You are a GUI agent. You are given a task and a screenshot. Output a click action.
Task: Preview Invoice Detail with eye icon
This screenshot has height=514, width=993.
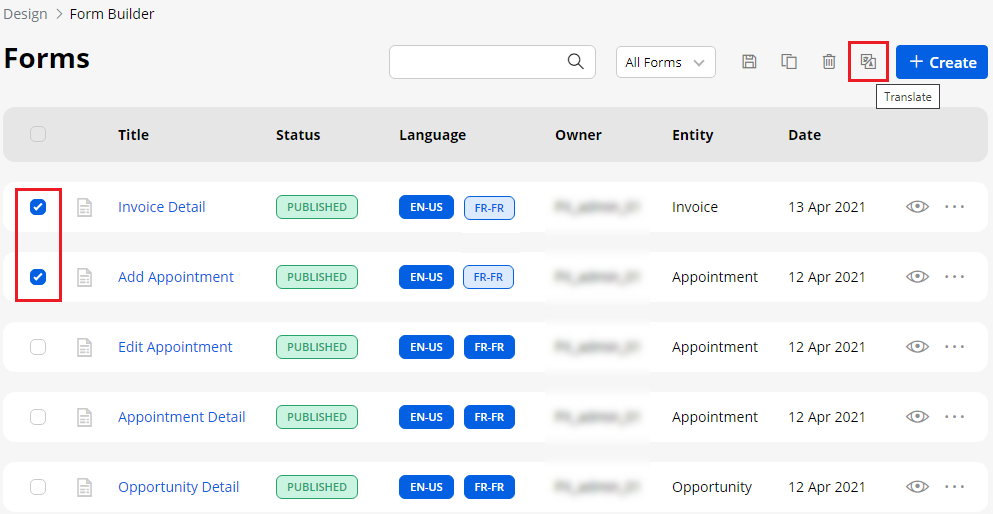pos(917,207)
